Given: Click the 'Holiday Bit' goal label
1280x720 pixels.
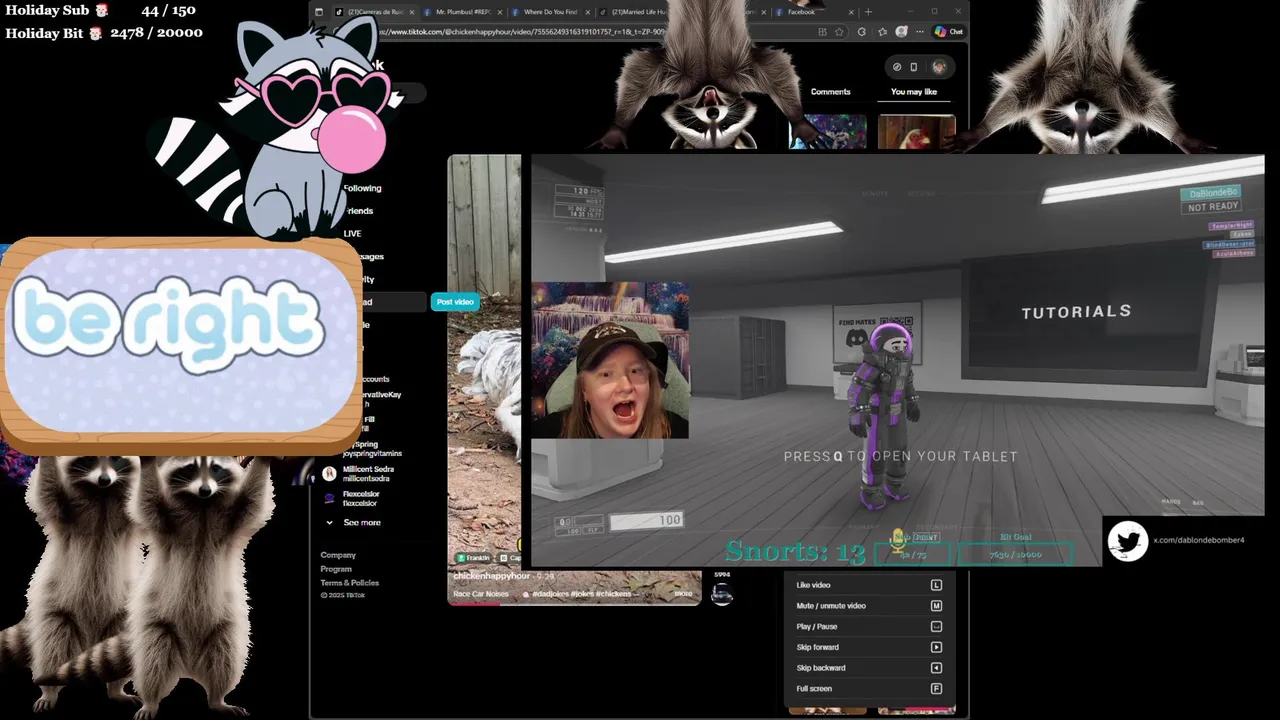Looking at the screenshot, I should [x=45, y=33].
